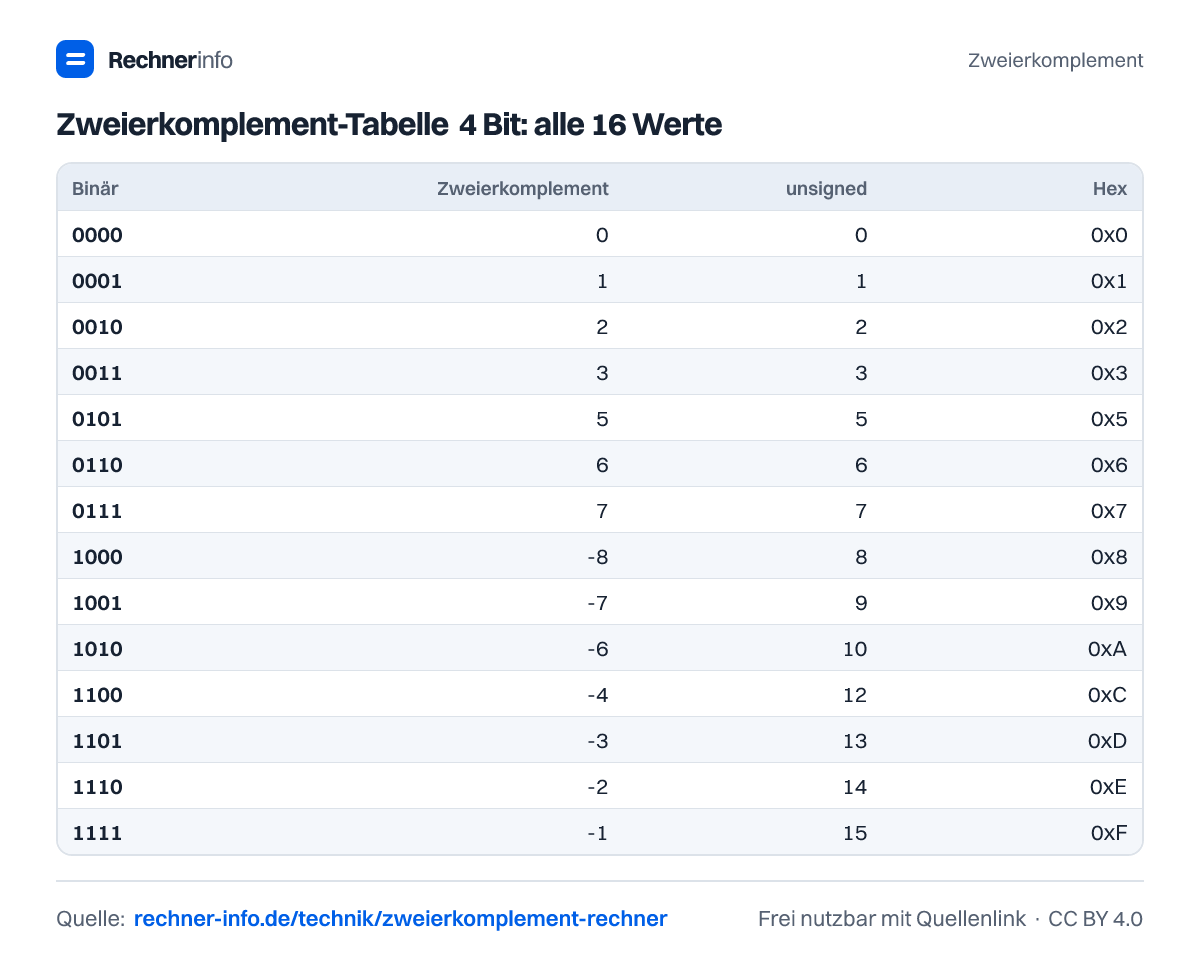This screenshot has width=1200, height=960.
Task: Click hex value 0xD
Action: pyautogui.click(x=1108, y=741)
